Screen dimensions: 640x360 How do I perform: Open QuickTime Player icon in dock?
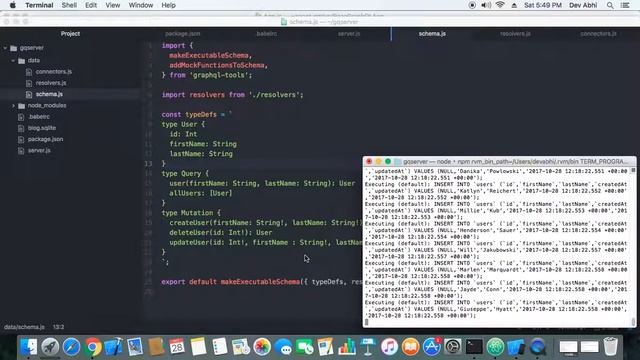click(538, 347)
